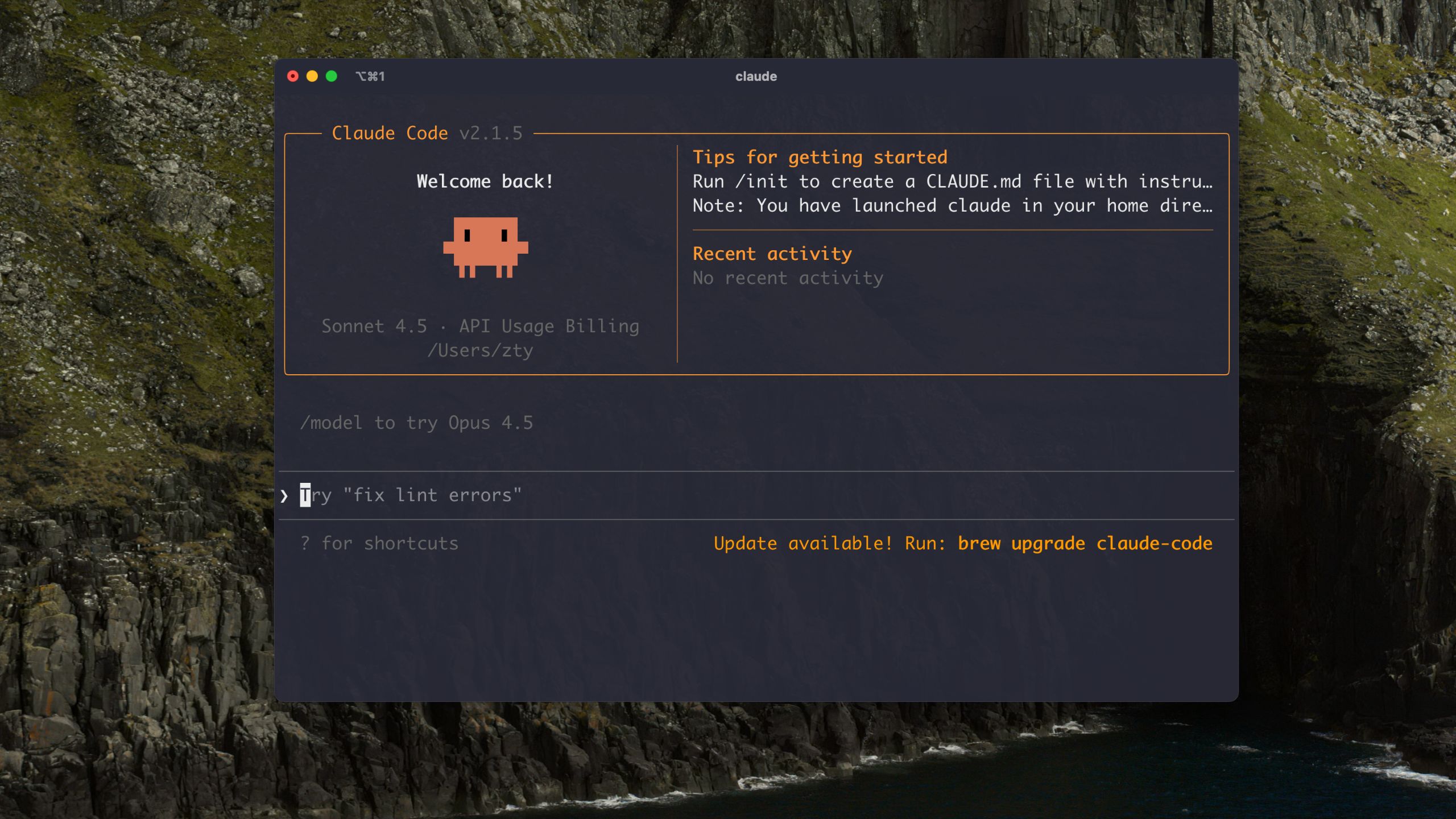Click the '/Users/zty' working directory path

(480, 350)
